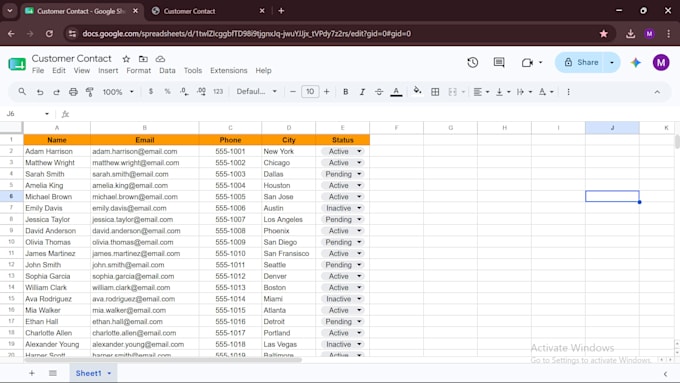
Task: Click the Share button
Action: (x=581, y=62)
